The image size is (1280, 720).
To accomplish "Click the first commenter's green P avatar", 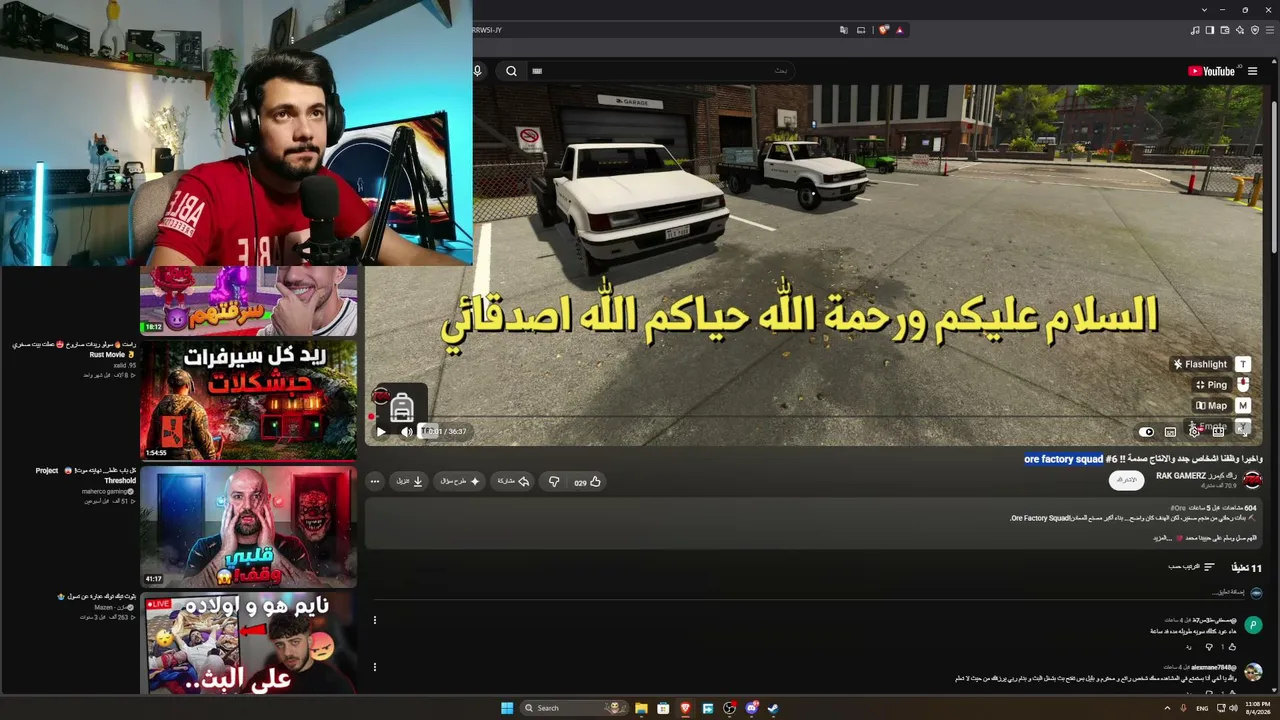I will pos(1253,626).
